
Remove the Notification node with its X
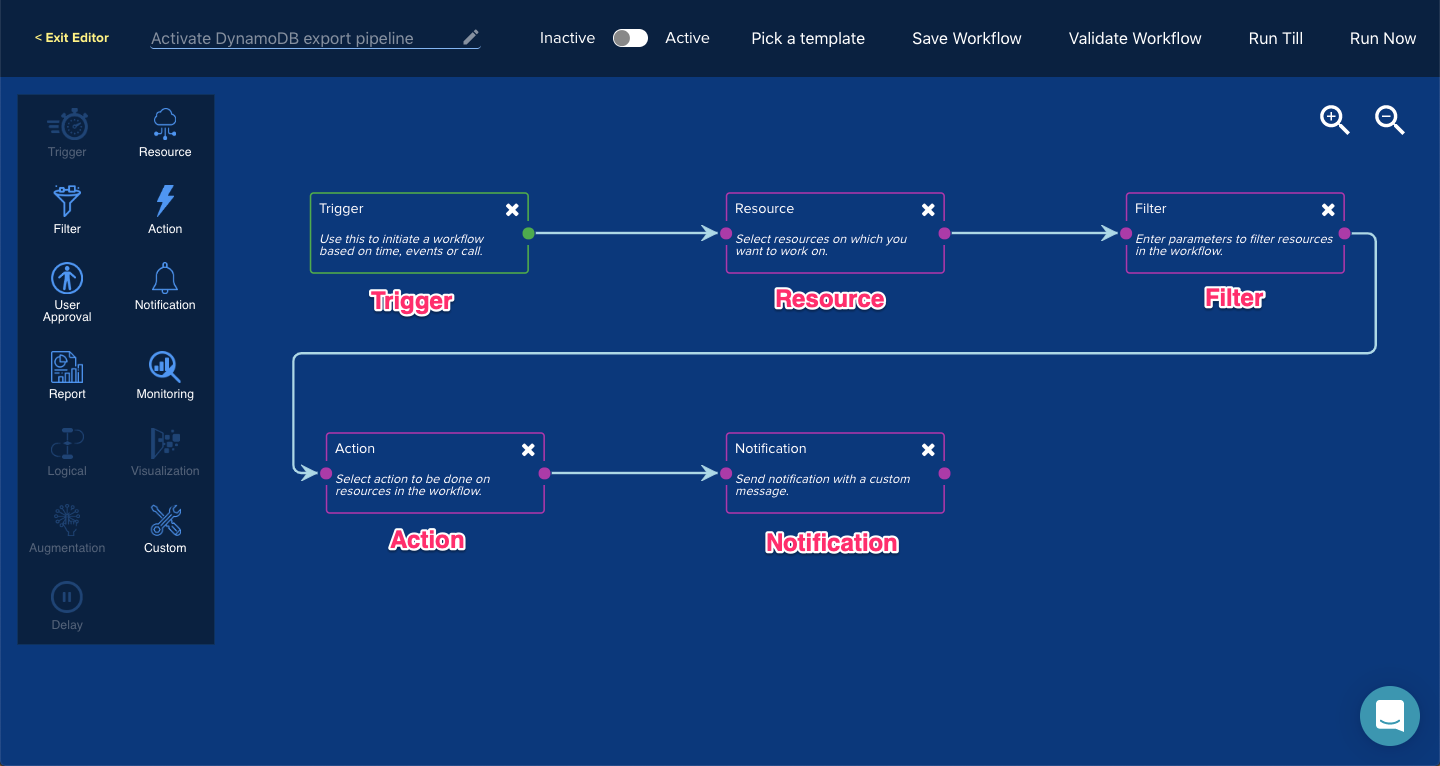928,449
